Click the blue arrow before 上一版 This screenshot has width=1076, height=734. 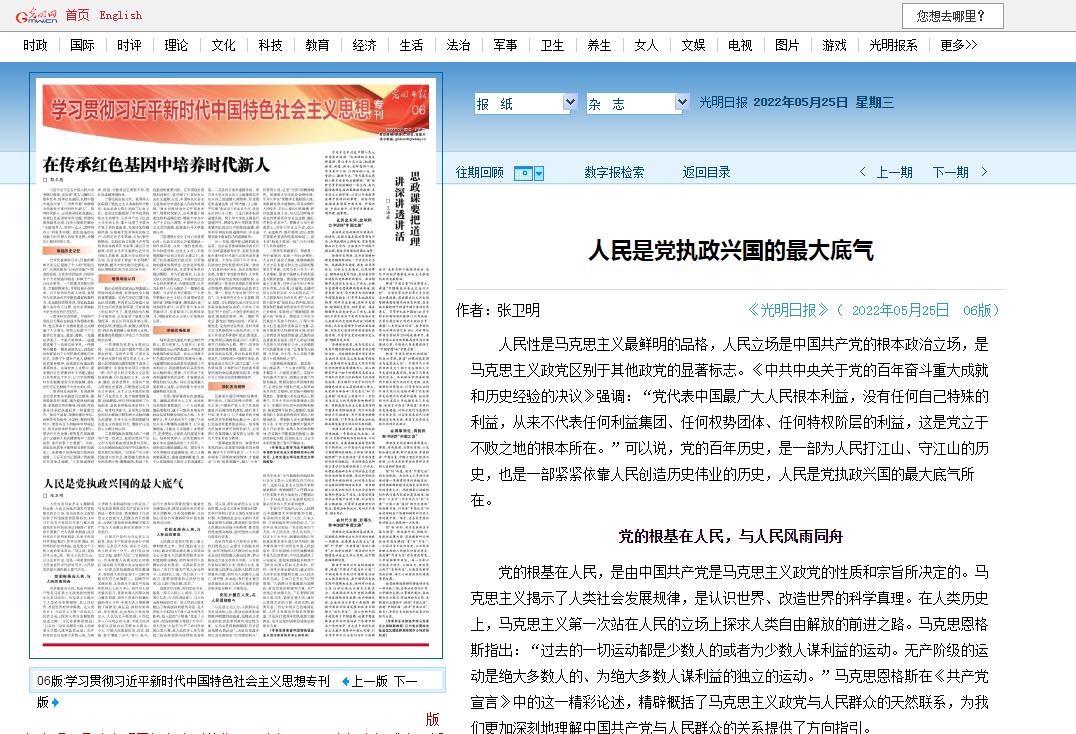tap(345, 681)
